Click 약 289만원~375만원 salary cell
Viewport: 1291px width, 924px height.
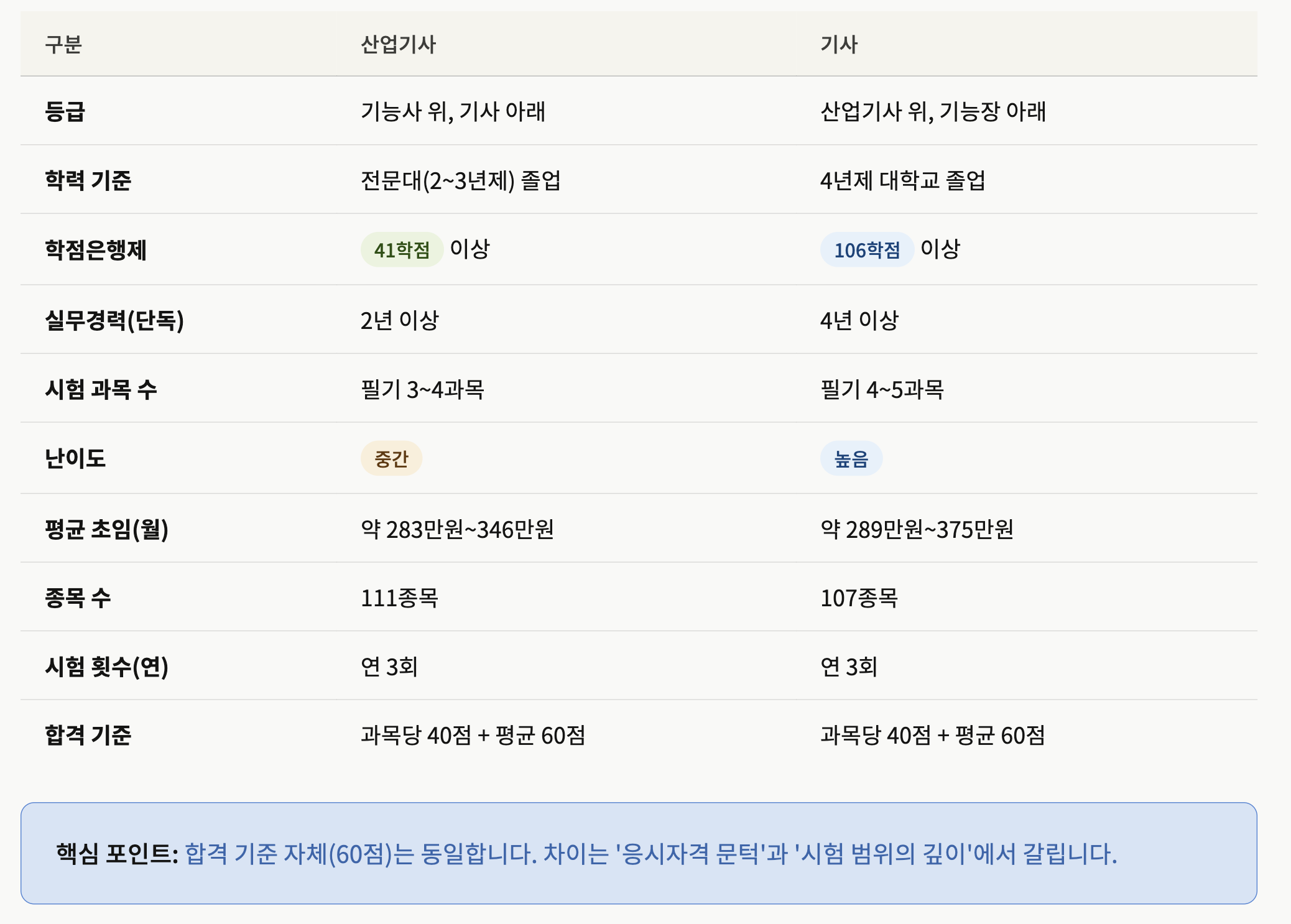pyautogui.click(x=917, y=529)
